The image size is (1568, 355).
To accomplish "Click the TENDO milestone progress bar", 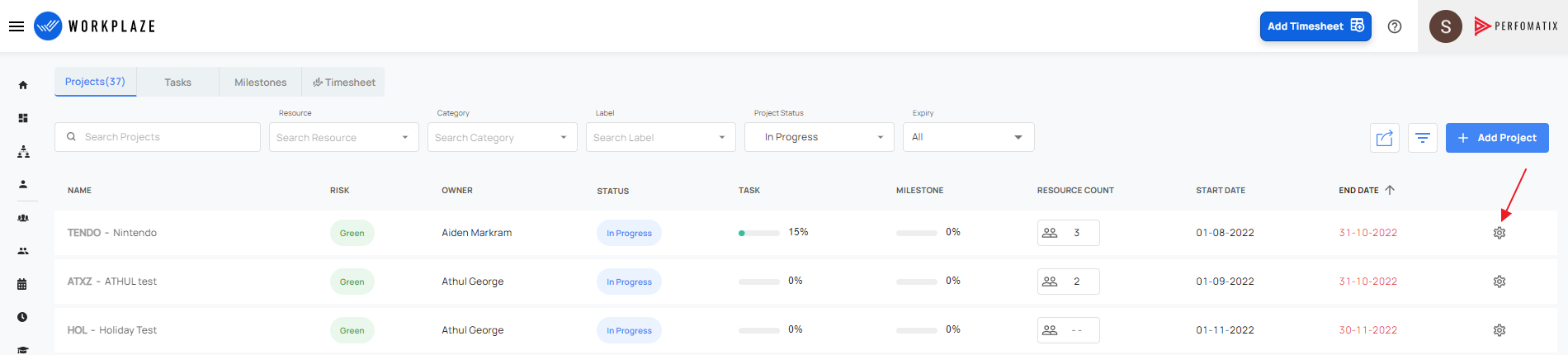I will point(917,233).
